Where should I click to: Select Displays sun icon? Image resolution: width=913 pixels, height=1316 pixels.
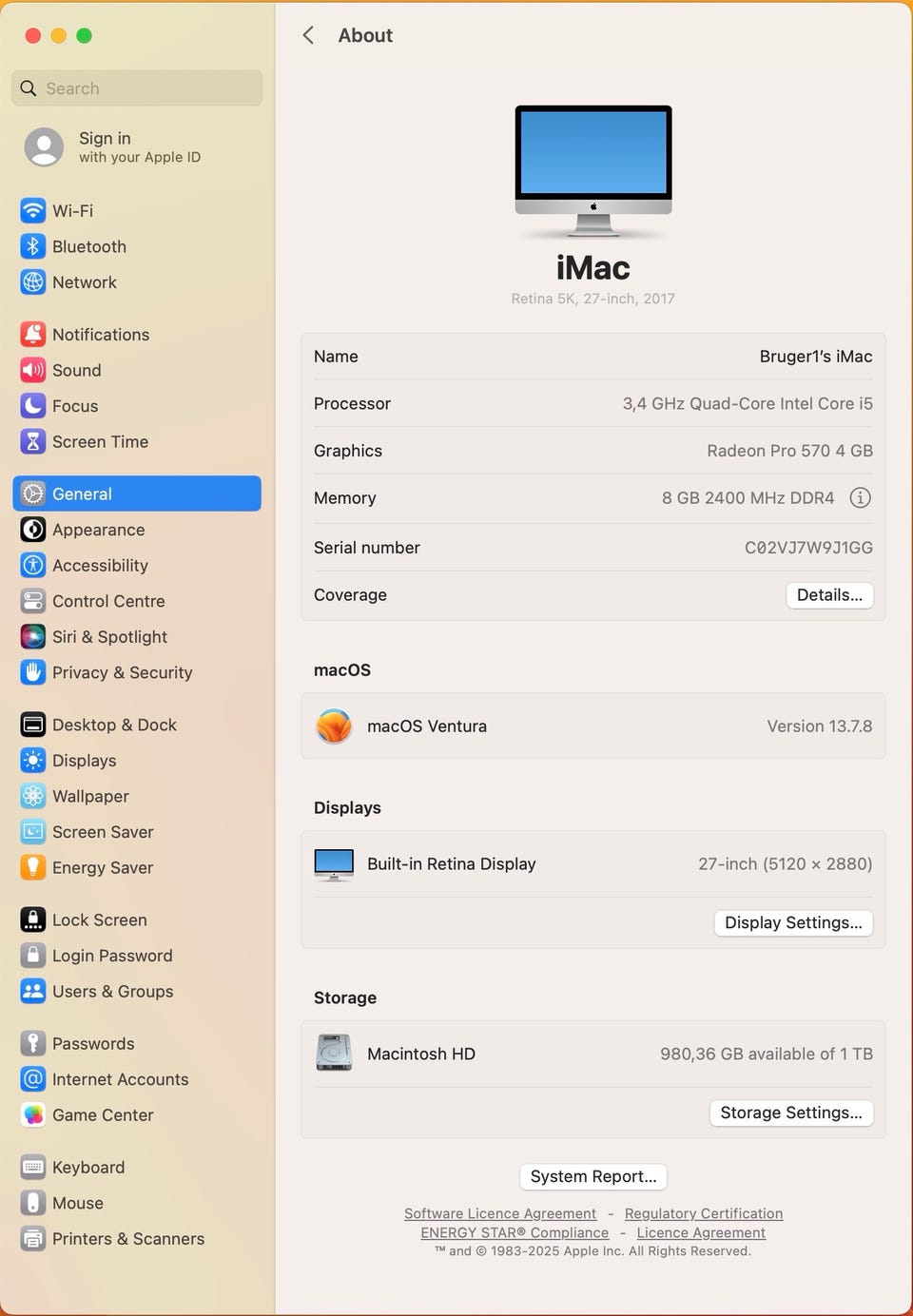click(33, 760)
